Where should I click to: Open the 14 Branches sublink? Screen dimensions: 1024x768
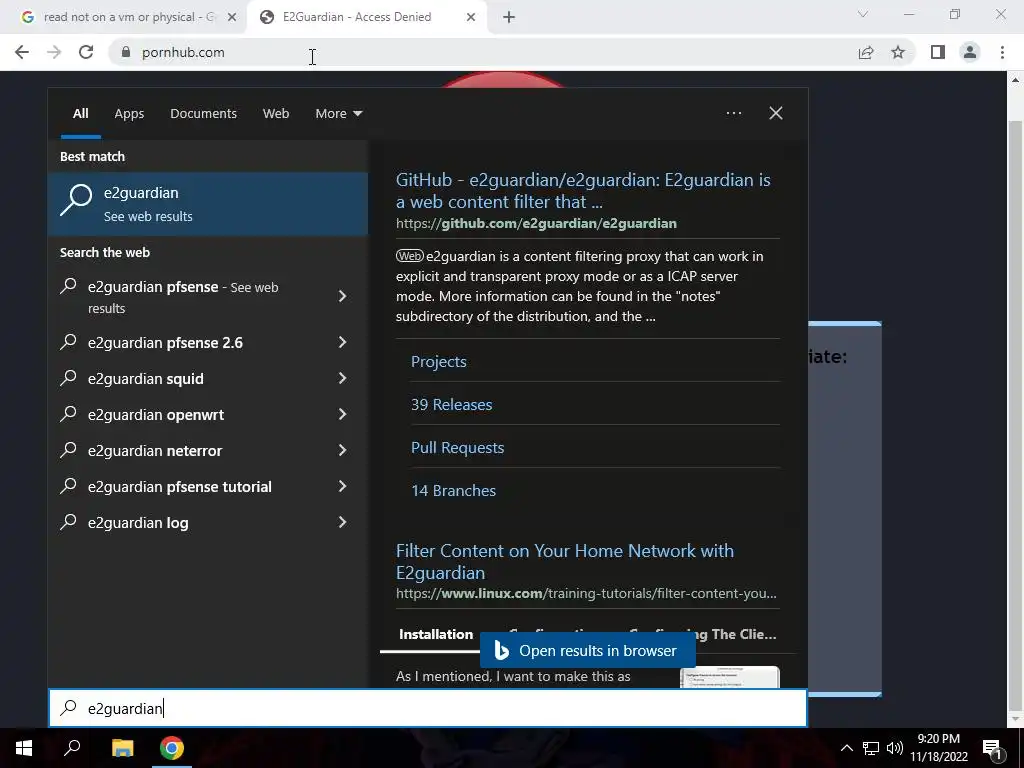(x=453, y=491)
